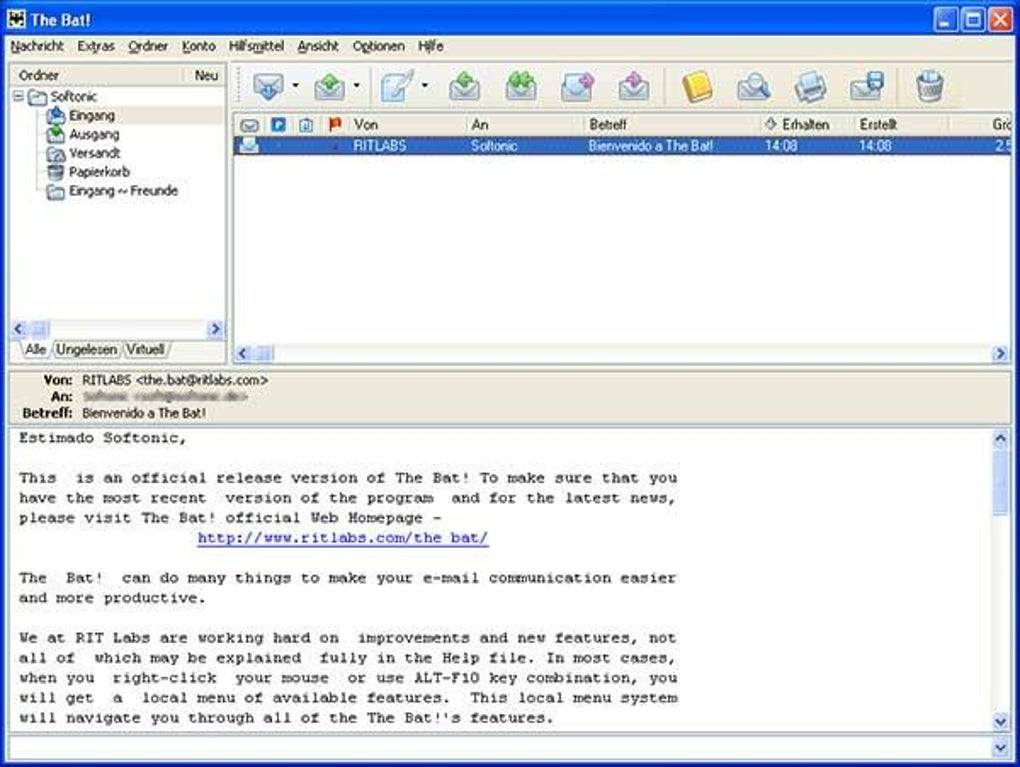
Task: Open the Hilfsmittel menu
Action: pyautogui.click(x=256, y=46)
